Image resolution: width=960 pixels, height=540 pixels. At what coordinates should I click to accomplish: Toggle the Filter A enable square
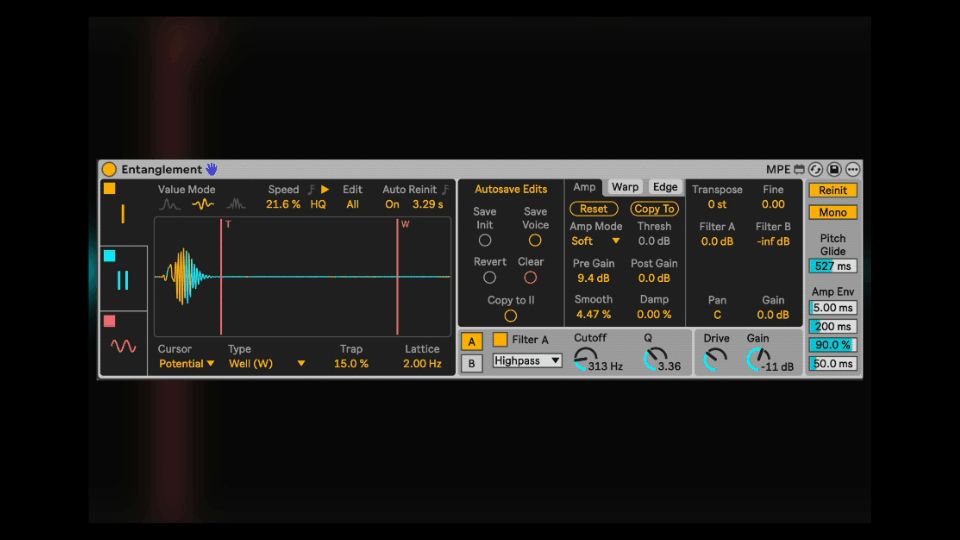[500, 339]
